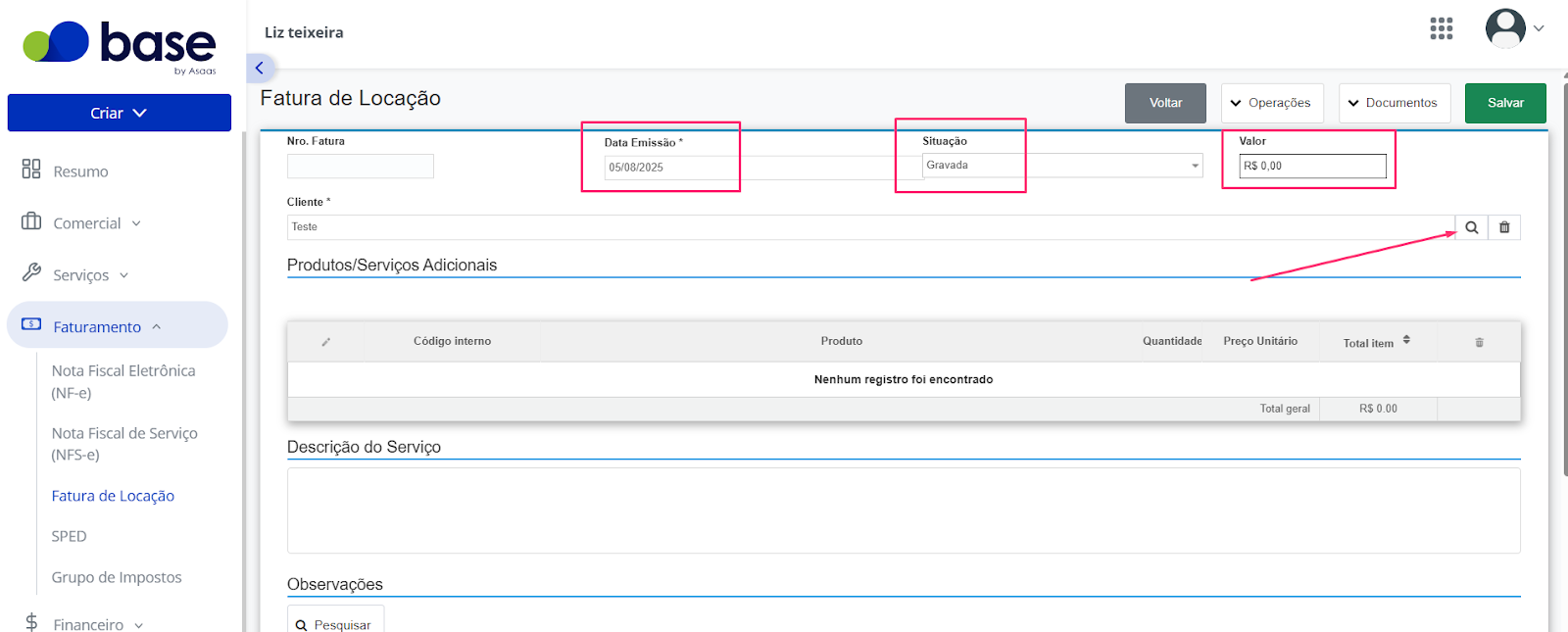
Task: Click the Serviços wrench icon
Action: pyautogui.click(x=31, y=272)
